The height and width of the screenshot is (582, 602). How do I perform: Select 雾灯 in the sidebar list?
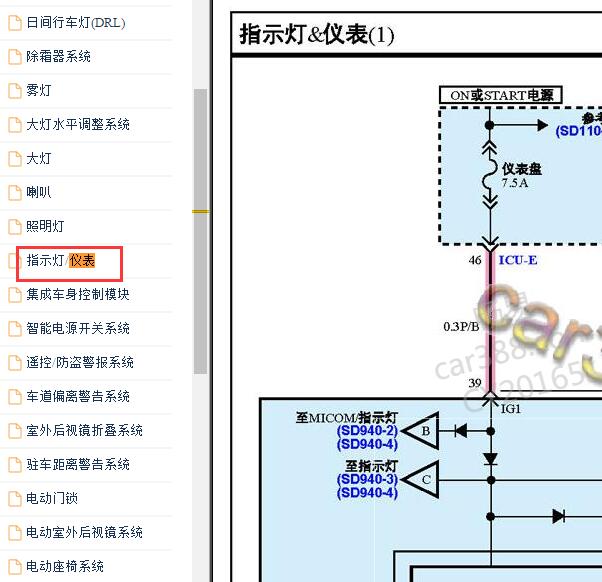tap(38, 90)
